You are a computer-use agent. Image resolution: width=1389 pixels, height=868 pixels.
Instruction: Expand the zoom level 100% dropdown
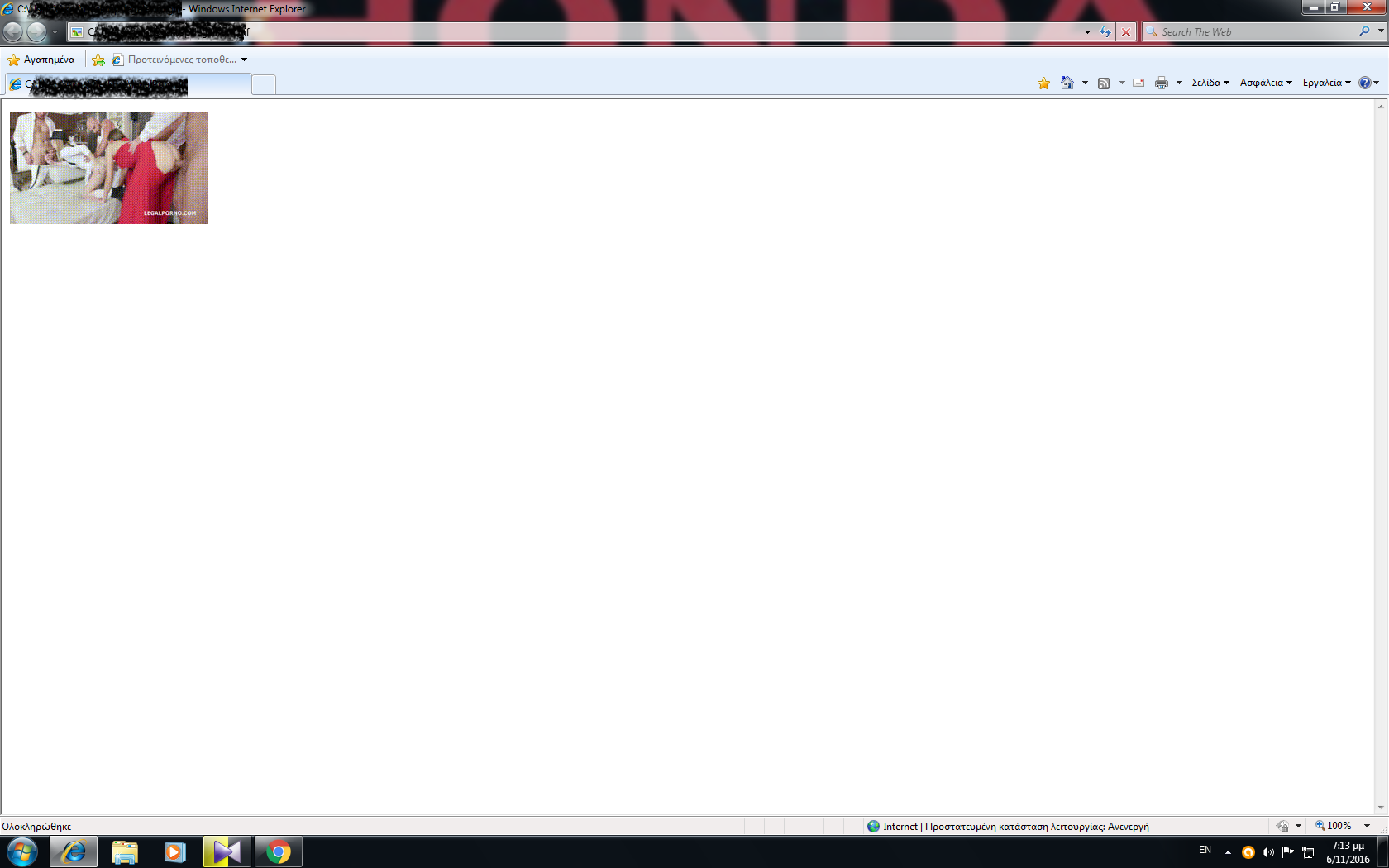(x=1367, y=826)
